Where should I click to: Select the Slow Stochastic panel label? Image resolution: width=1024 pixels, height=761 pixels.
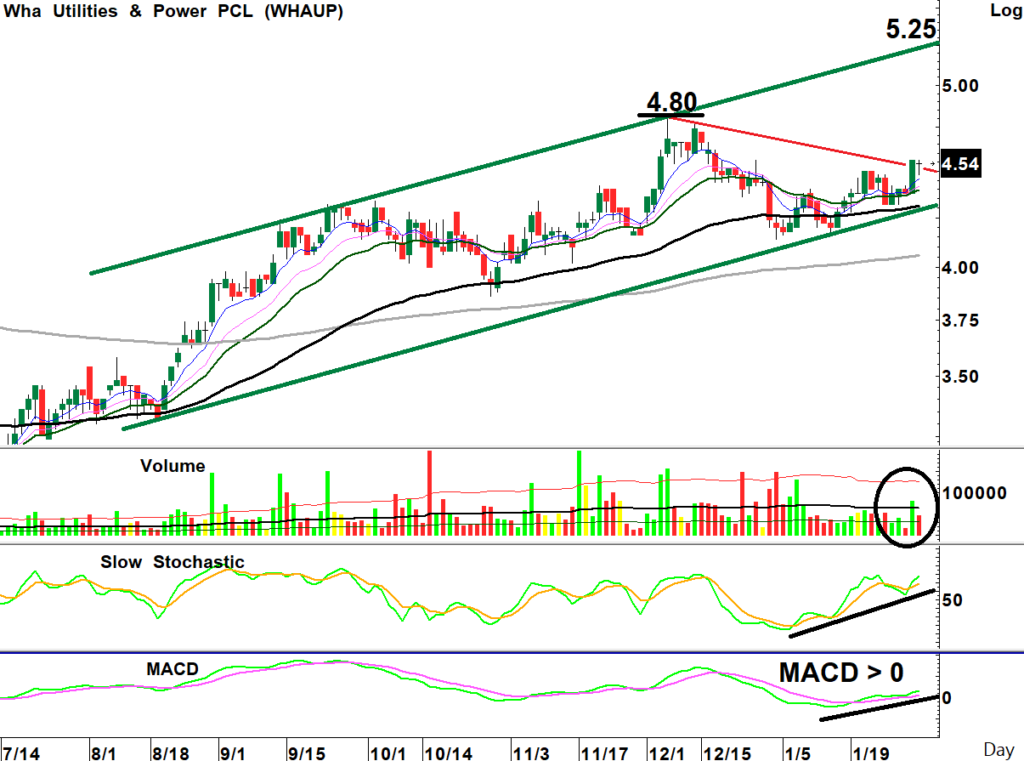[172, 562]
